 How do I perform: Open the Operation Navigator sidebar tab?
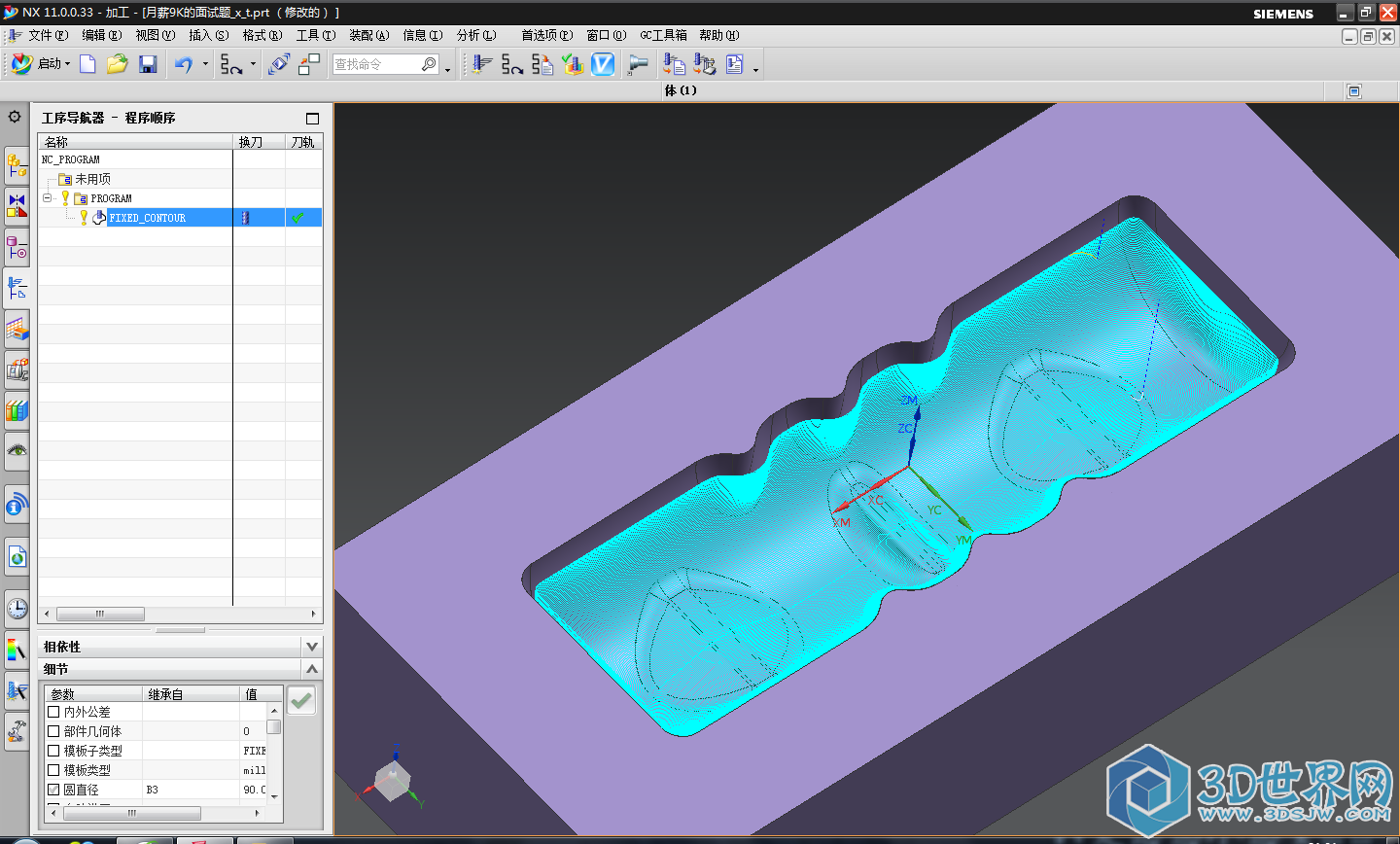(x=17, y=288)
